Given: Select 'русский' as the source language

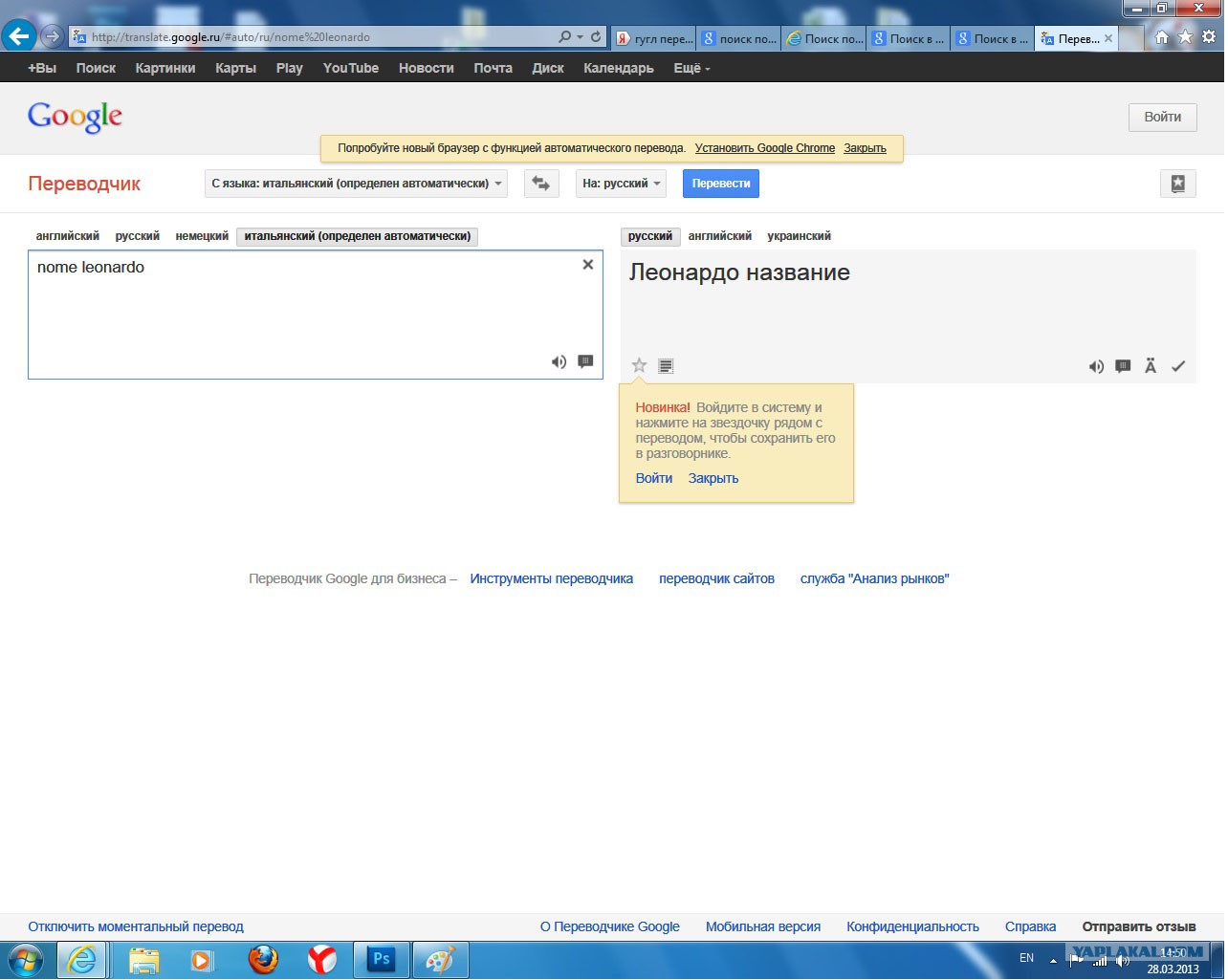Looking at the screenshot, I should [138, 236].
